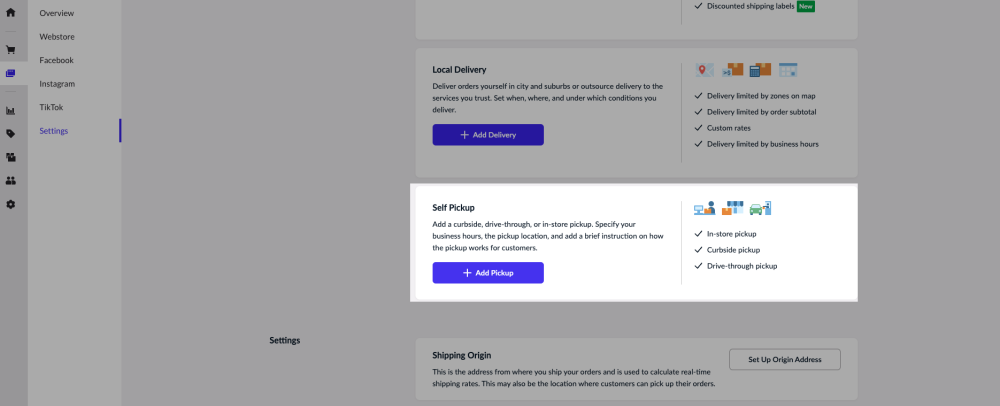Select Facebook in the side menu
The image size is (1000, 406).
click(x=57, y=60)
